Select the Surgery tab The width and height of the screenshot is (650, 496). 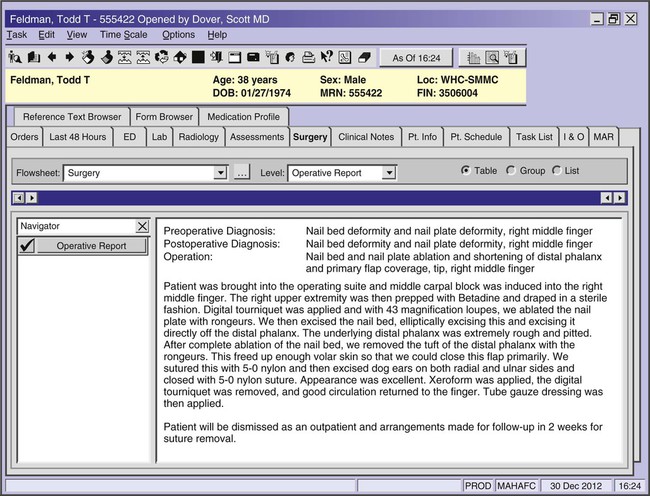pyautogui.click(x=310, y=137)
